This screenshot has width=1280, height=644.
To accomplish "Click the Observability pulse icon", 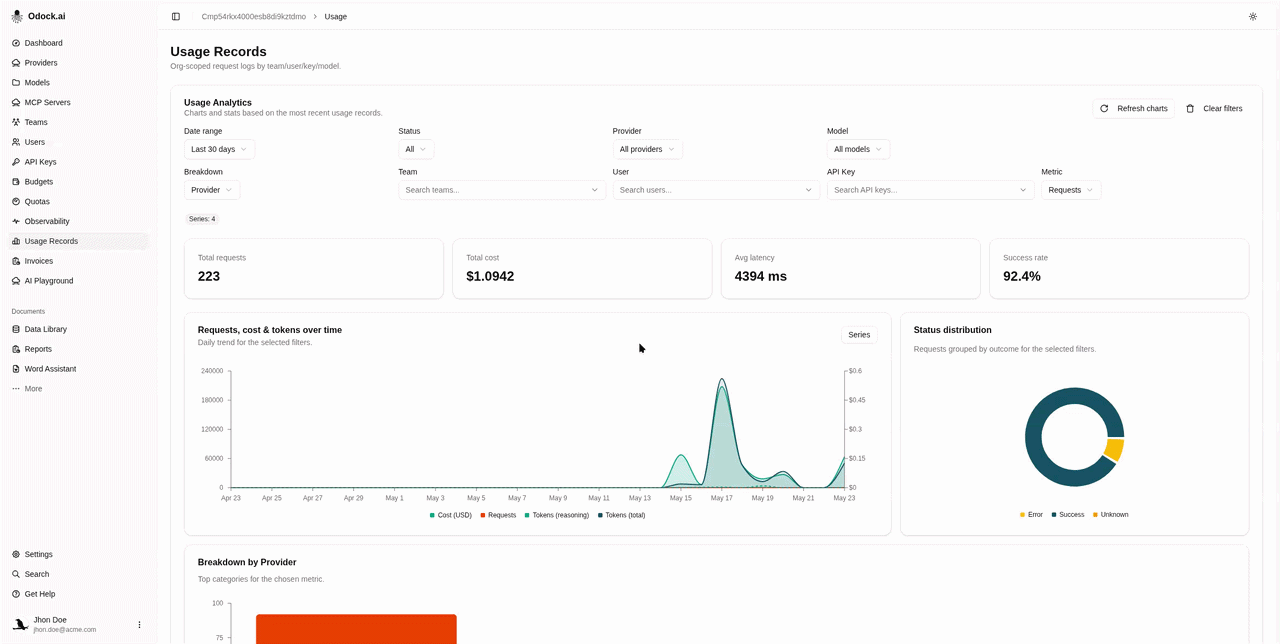I will point(16,221).
